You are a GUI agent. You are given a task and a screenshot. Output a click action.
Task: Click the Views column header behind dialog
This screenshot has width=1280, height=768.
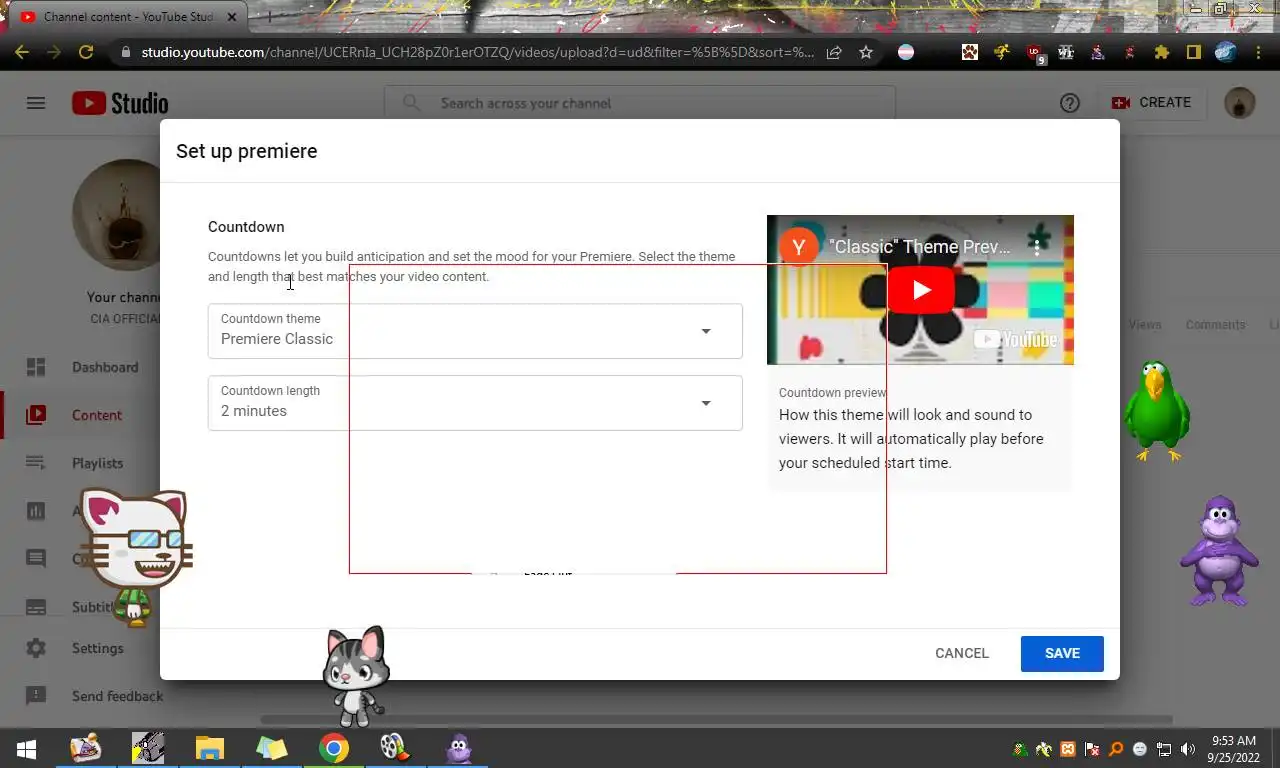pyautogui.click(x=1145, y=325)
